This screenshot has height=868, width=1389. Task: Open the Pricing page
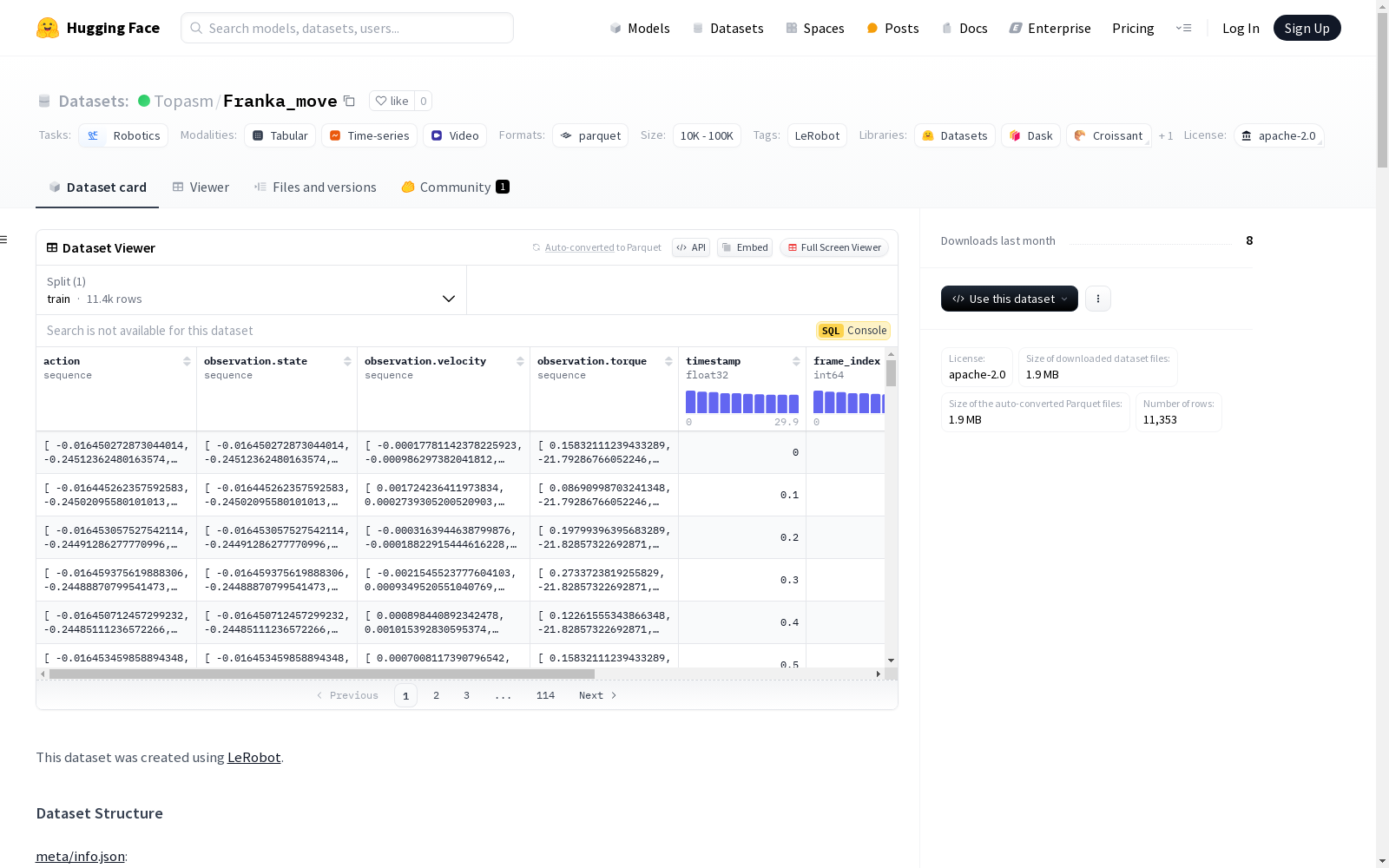[1133, 28]
